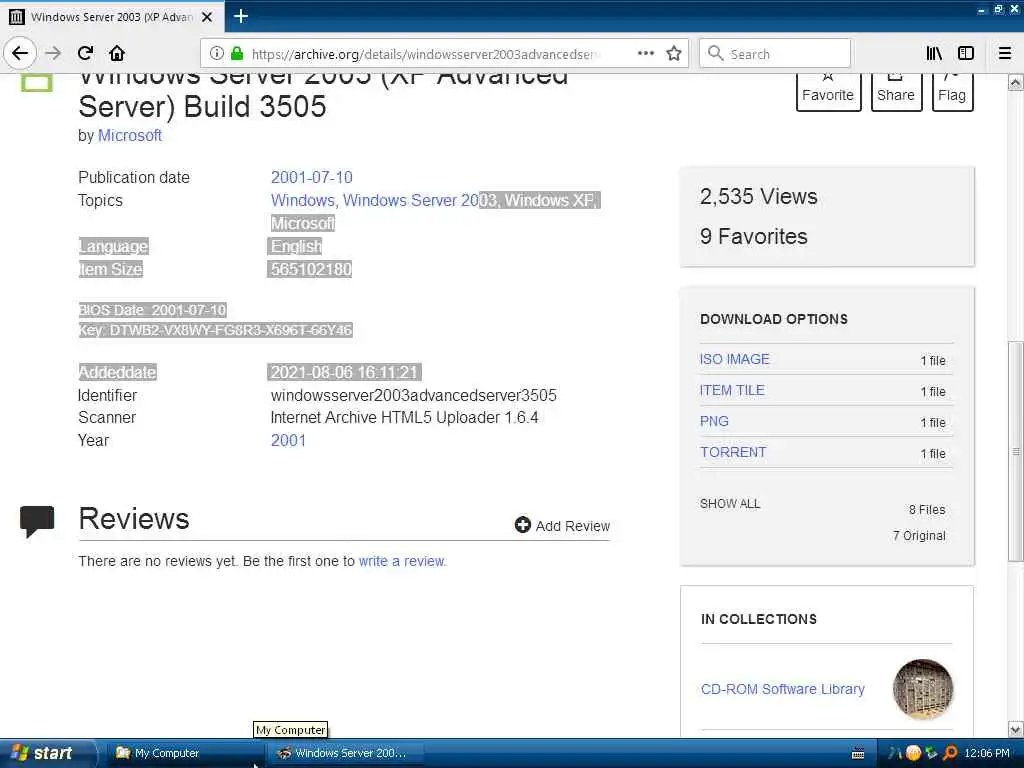Open the Firefox hamburger menu
This screenshot has height=768, width=1024.
click(1005, 54)
